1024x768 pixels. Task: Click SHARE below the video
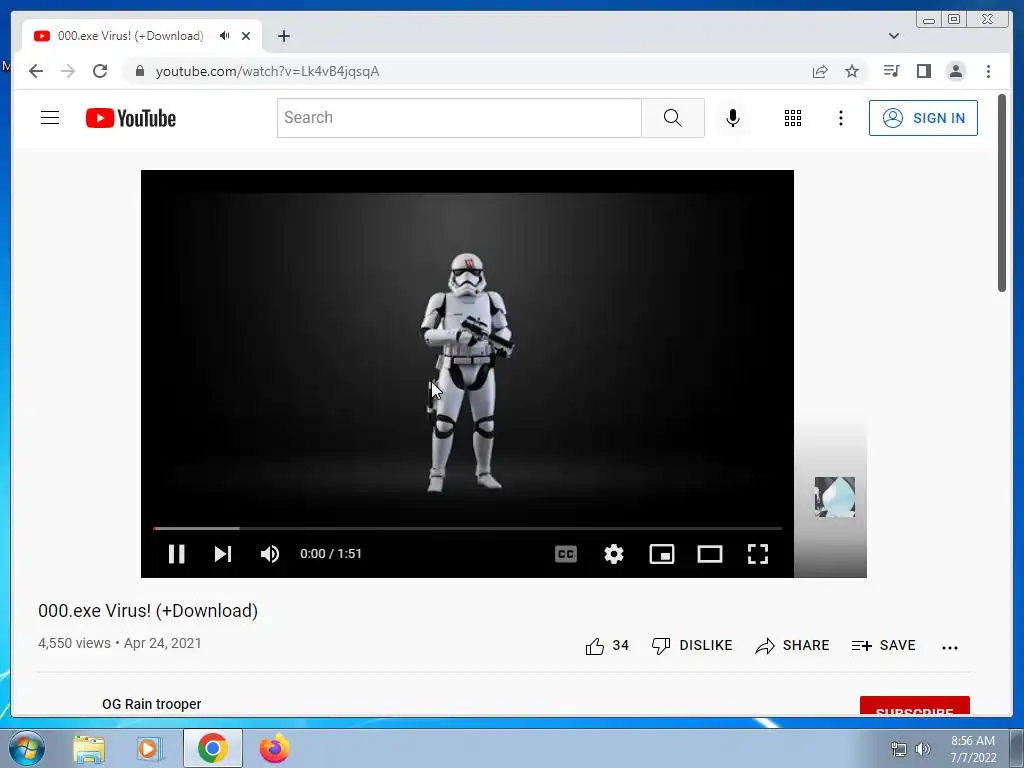pyautogui.click(x=792, y=646)
